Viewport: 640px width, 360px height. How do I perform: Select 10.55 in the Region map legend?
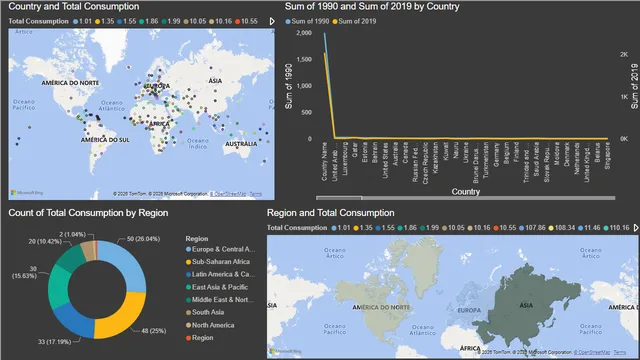point(505,228)
